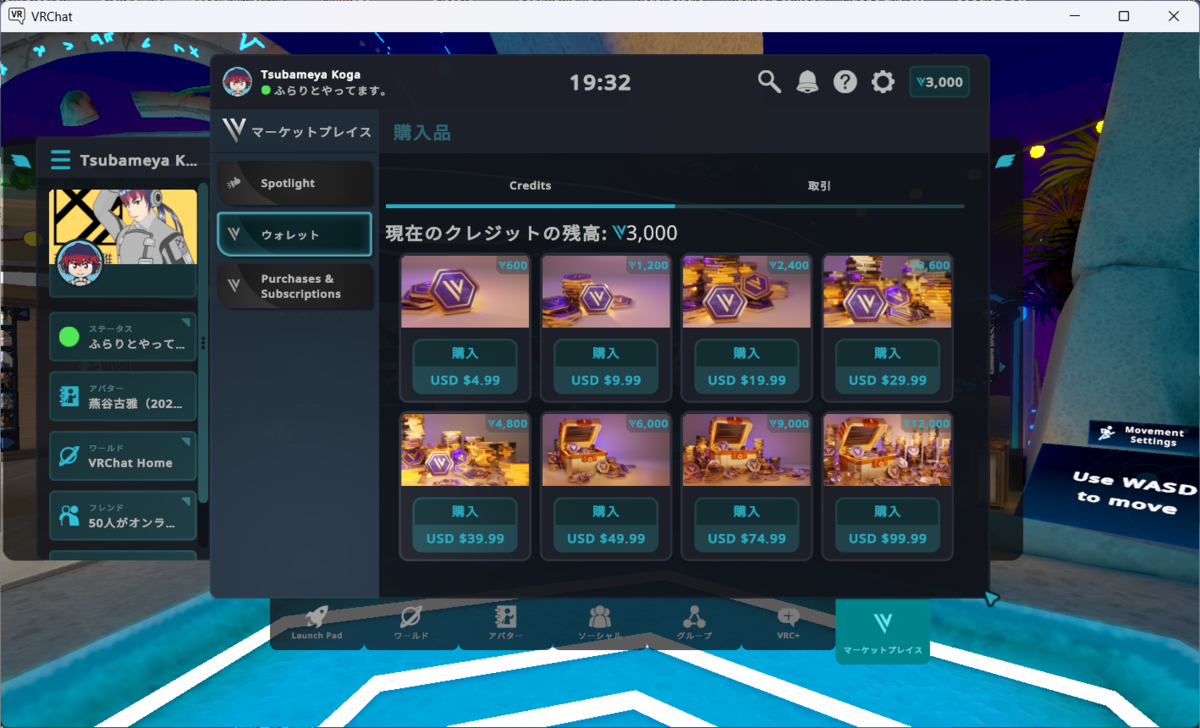
Task: Click the 2,400 credits pack image
Action: pyautogui.click(x=747, y=292)
